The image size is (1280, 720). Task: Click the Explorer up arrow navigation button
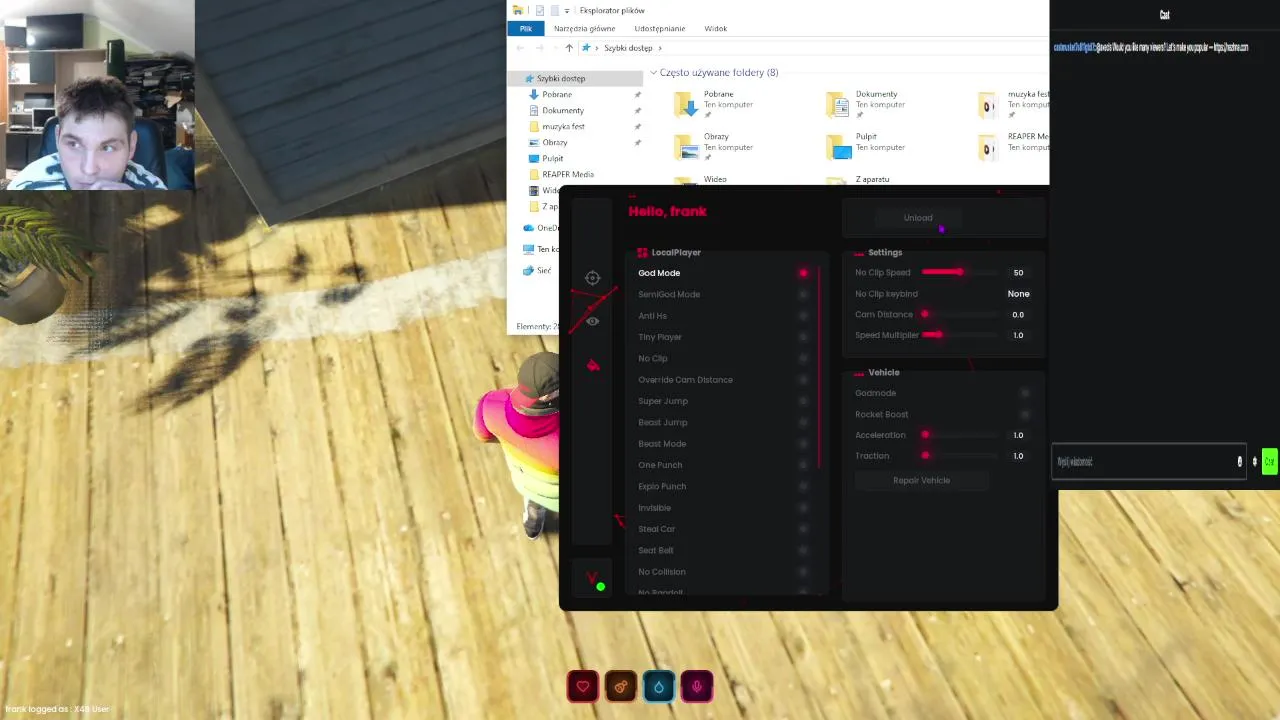pyautogui.click(x=569, y=48)
